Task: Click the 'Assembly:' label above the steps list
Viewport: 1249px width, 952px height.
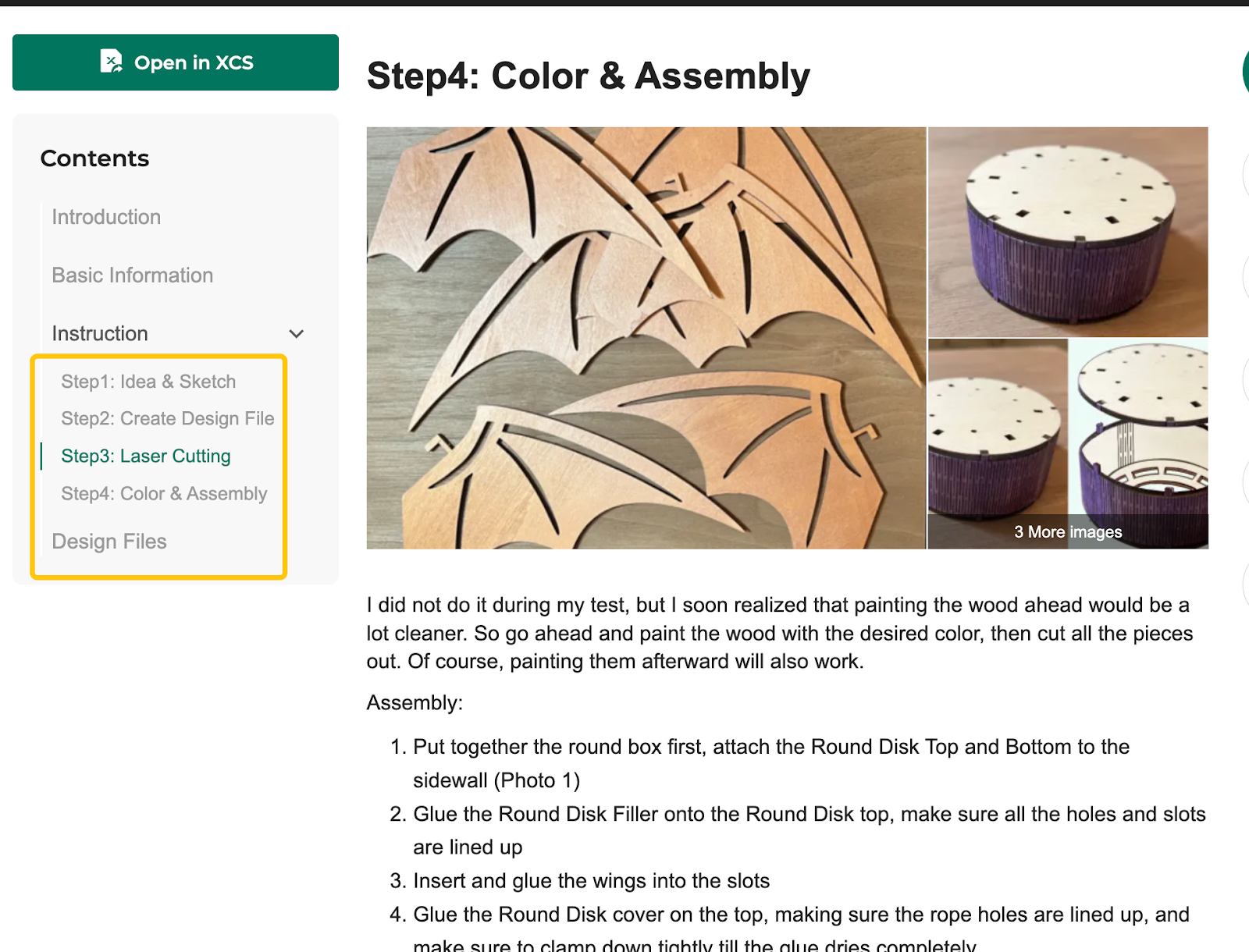Action: (x=415, y=703)
